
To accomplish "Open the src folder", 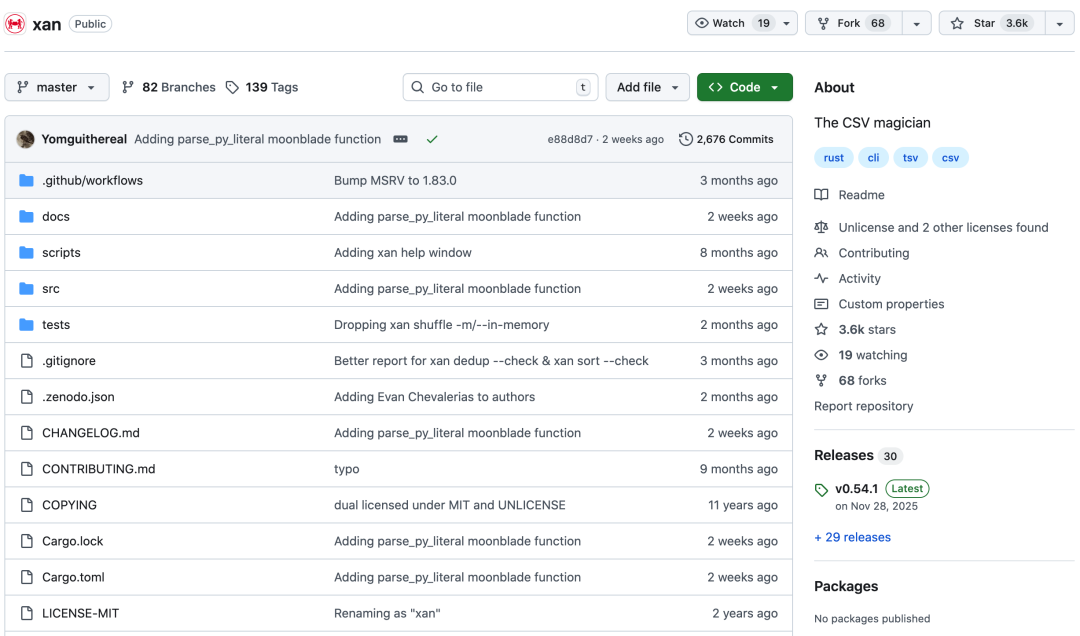I will tap(51, 289).
